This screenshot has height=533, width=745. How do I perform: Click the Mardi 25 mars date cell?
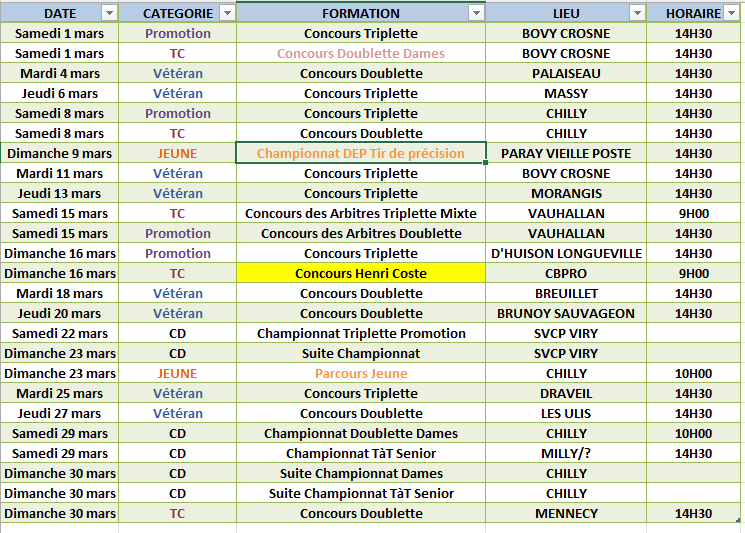click(60, 393)
